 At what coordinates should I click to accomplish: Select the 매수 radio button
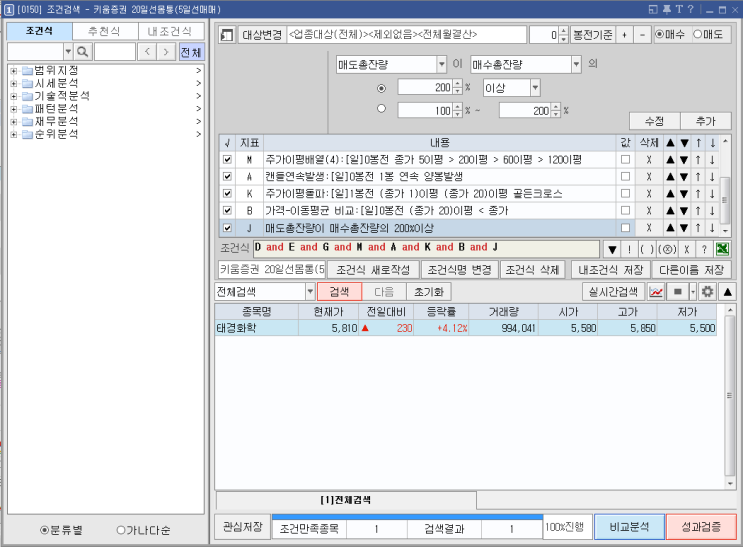coord(659,34)
